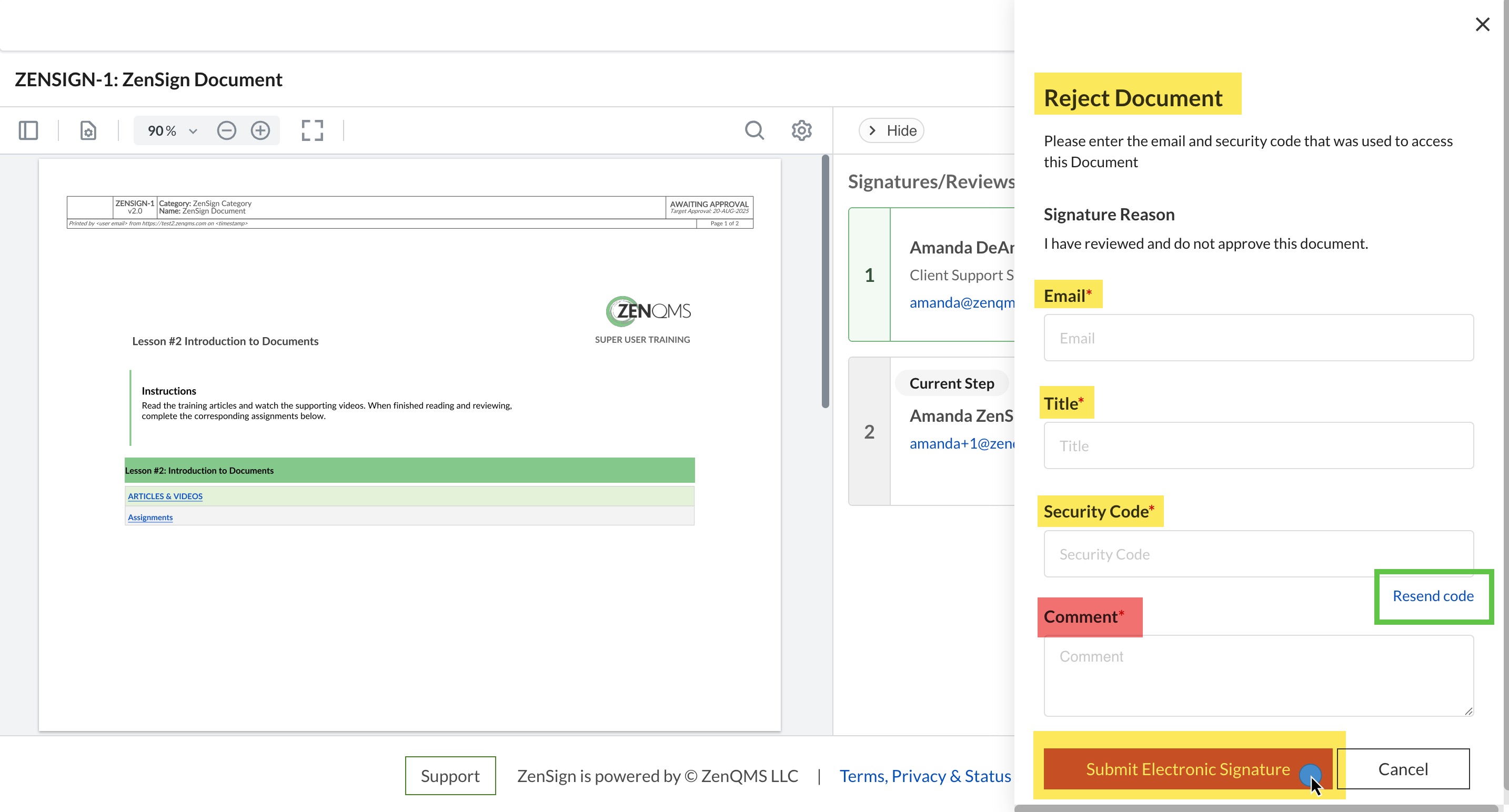
Task: Select the Current Step badge
Action: 952,383
